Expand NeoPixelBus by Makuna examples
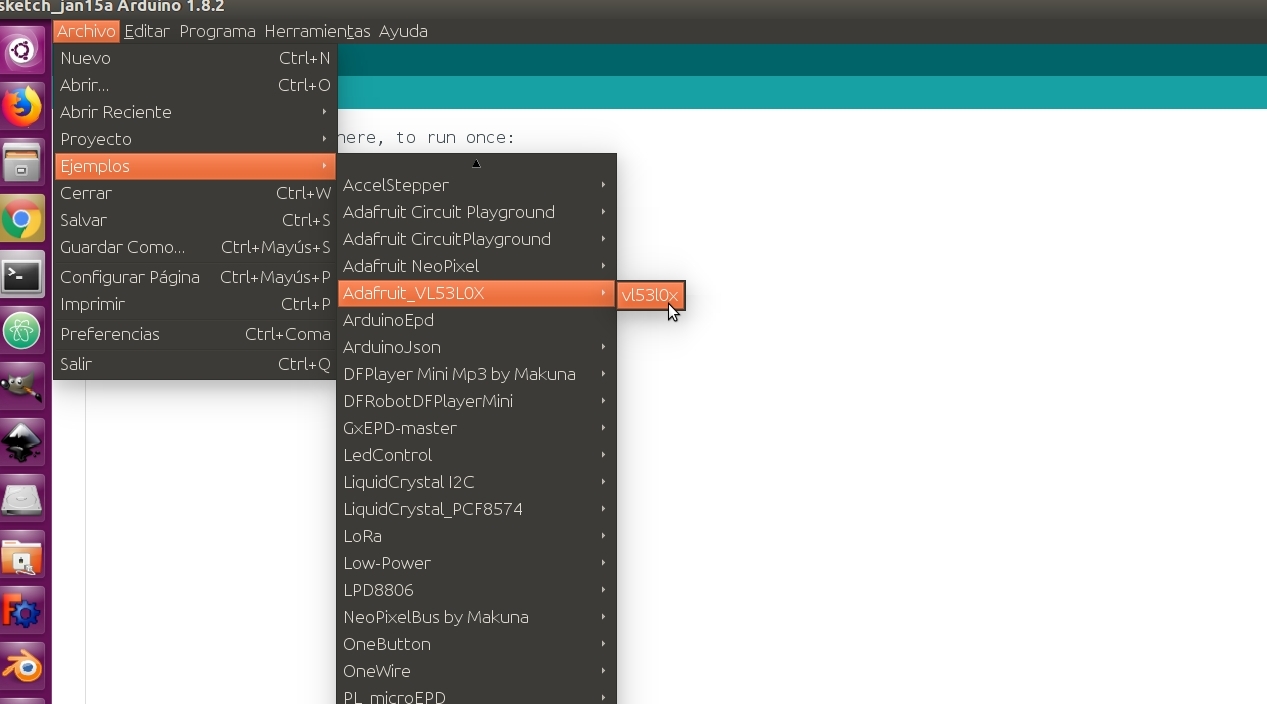 (476, 617)
